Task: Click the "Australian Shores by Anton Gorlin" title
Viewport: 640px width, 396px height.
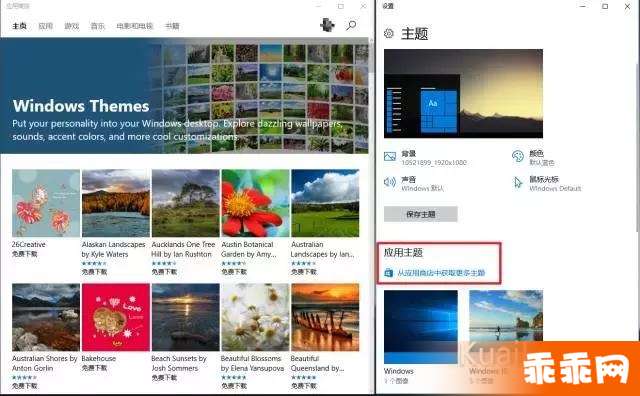Action: 44,363
